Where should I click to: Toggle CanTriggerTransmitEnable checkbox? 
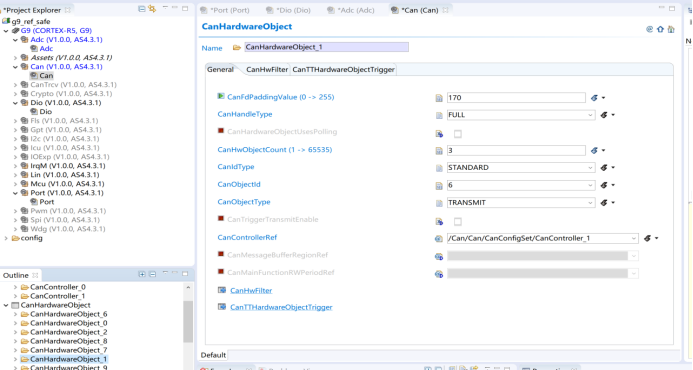pos(458,221)
